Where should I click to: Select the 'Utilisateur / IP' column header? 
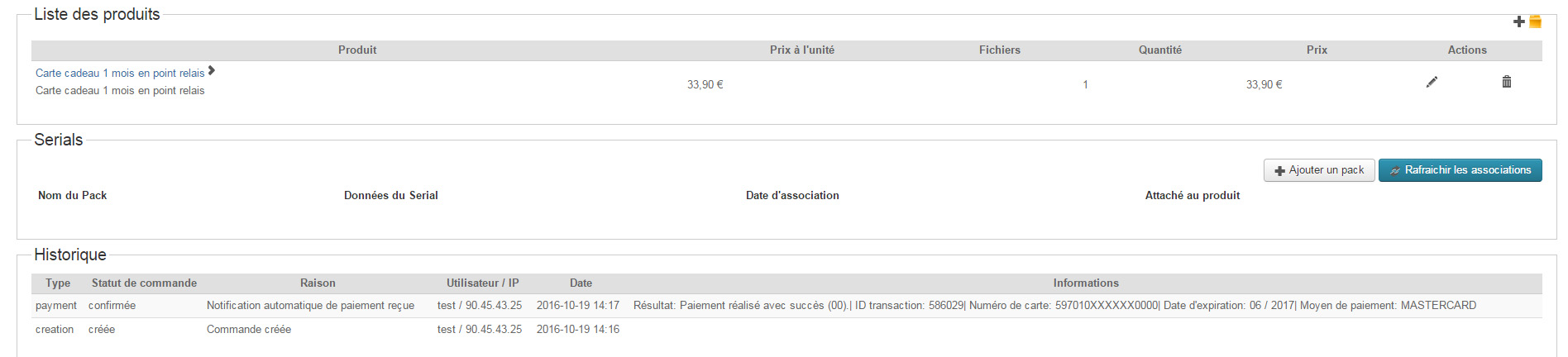[483, 283]
